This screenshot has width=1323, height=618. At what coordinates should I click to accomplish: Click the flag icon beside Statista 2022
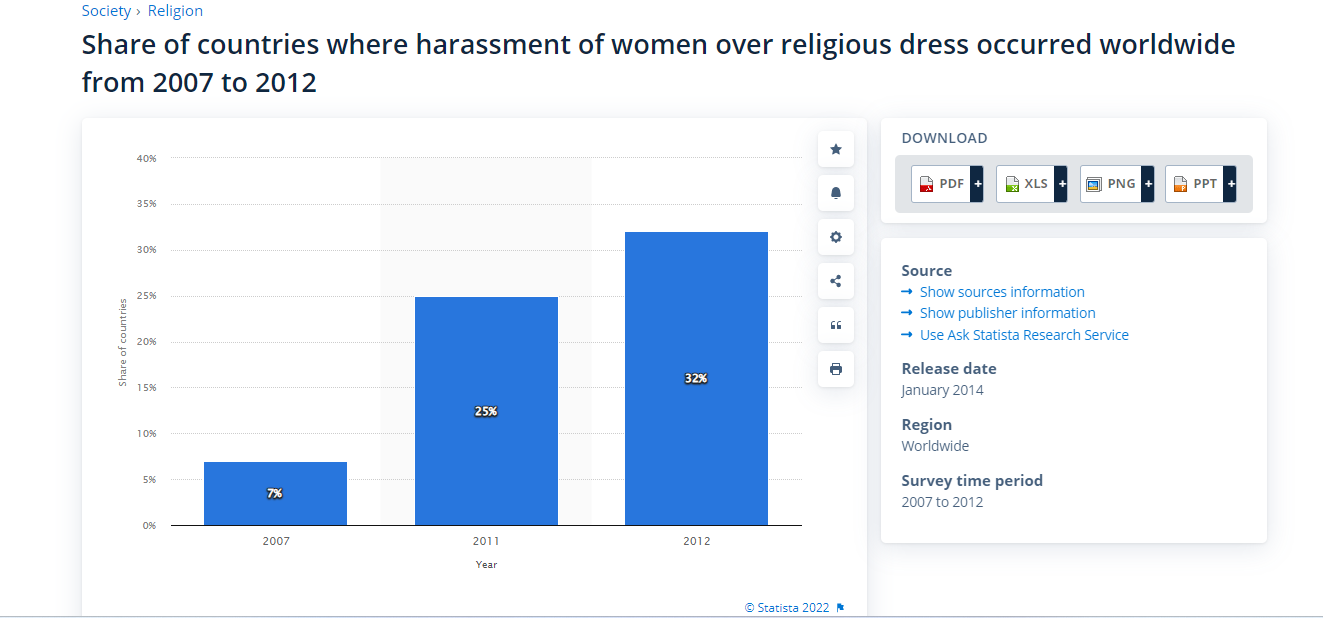tap(840, 607)
